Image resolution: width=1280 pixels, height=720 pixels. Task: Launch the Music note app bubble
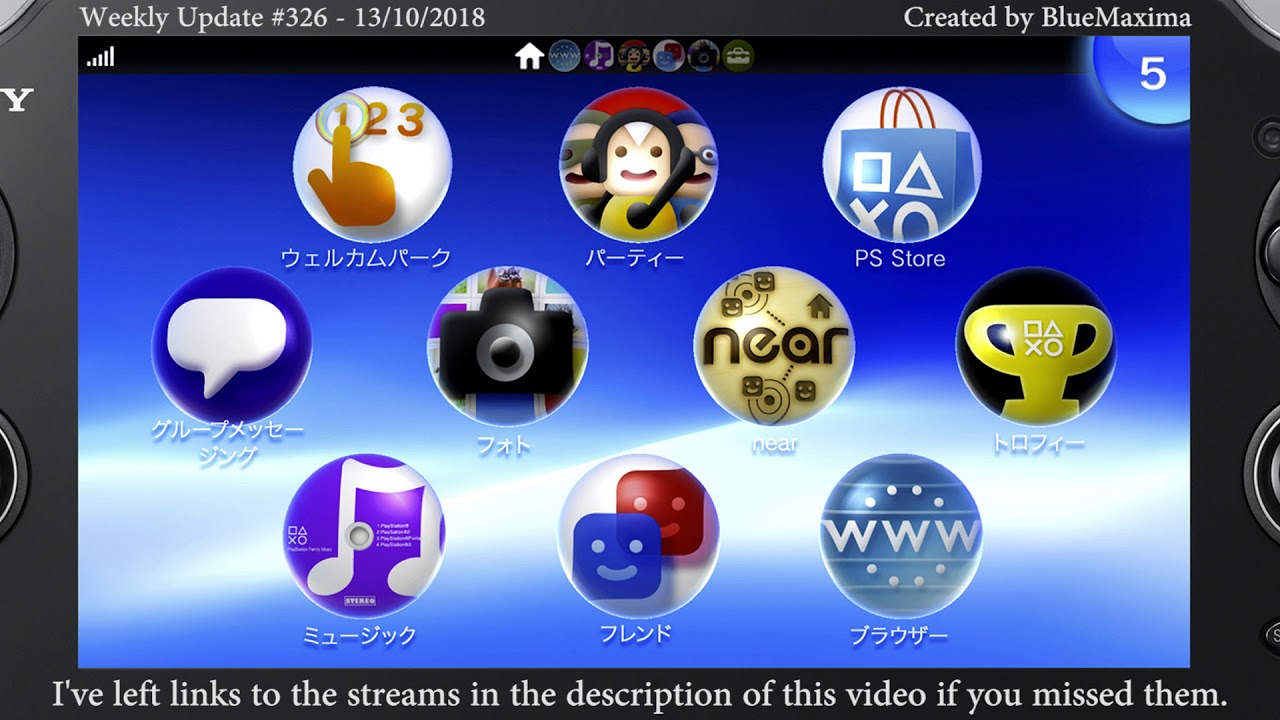pyautogui.click(x=365, y=536)
